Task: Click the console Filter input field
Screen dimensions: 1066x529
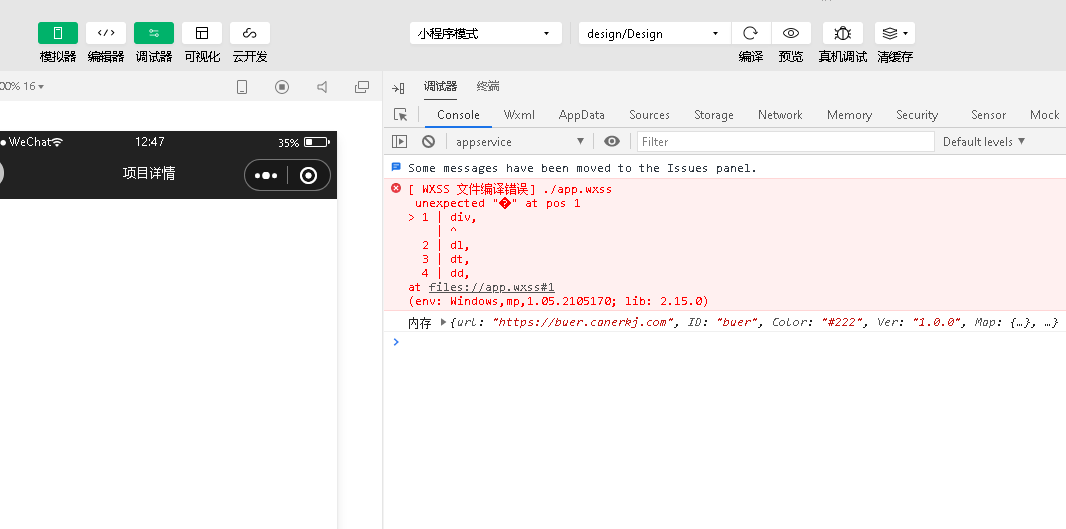Action: click(x=785, y=141)
